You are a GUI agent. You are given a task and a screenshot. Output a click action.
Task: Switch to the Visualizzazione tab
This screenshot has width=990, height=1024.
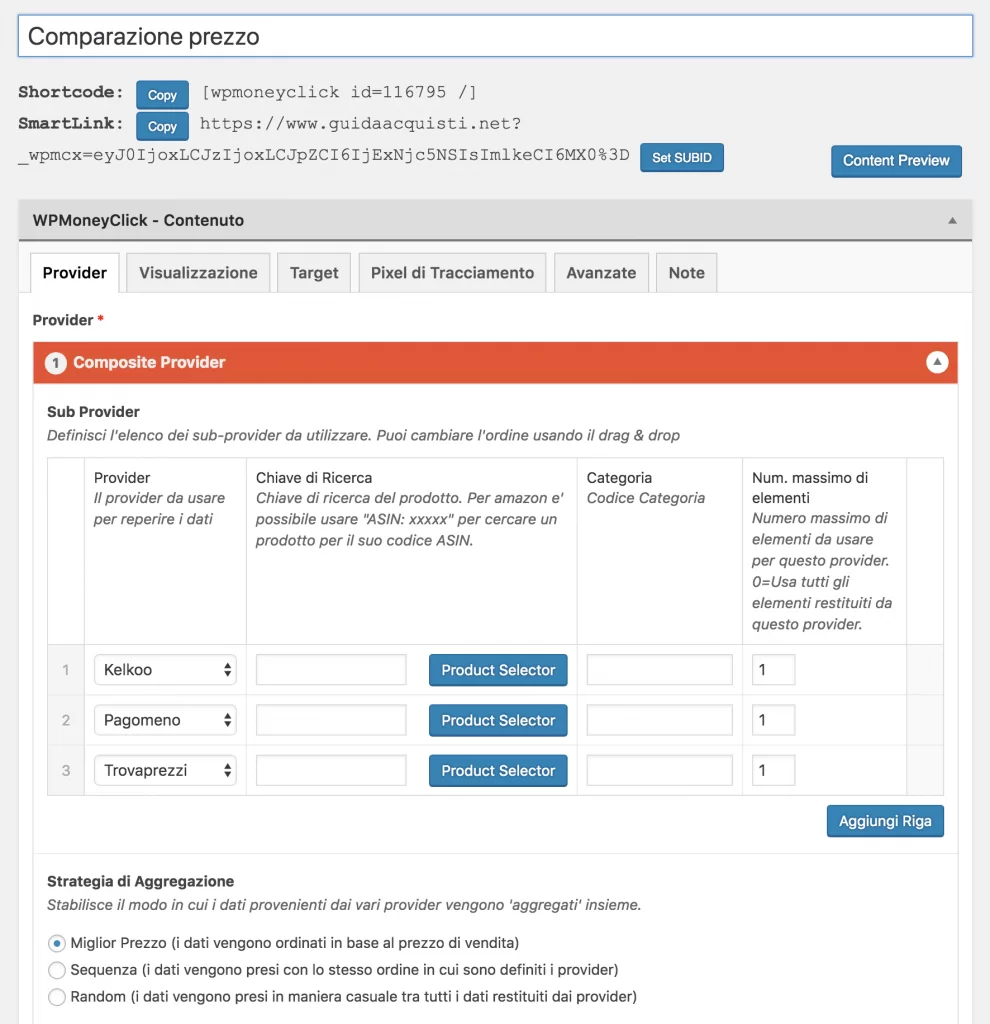tap(198, 272)
